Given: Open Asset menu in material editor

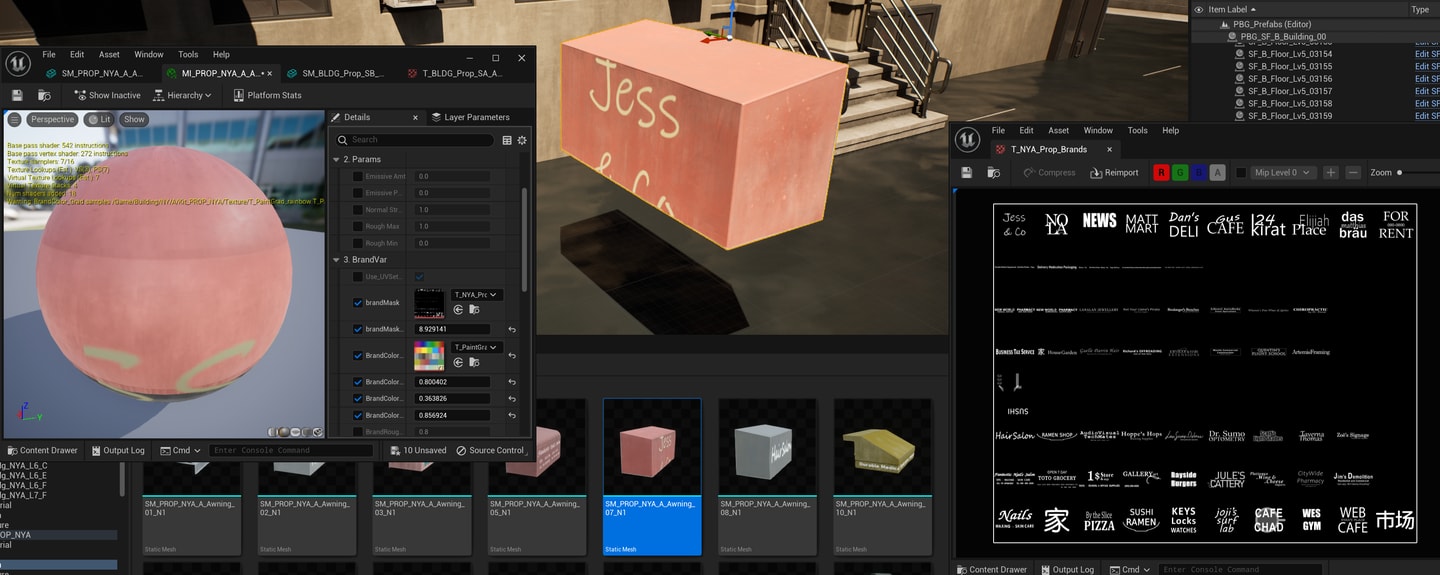Looking at the screenshot, I should coord(109,55).
